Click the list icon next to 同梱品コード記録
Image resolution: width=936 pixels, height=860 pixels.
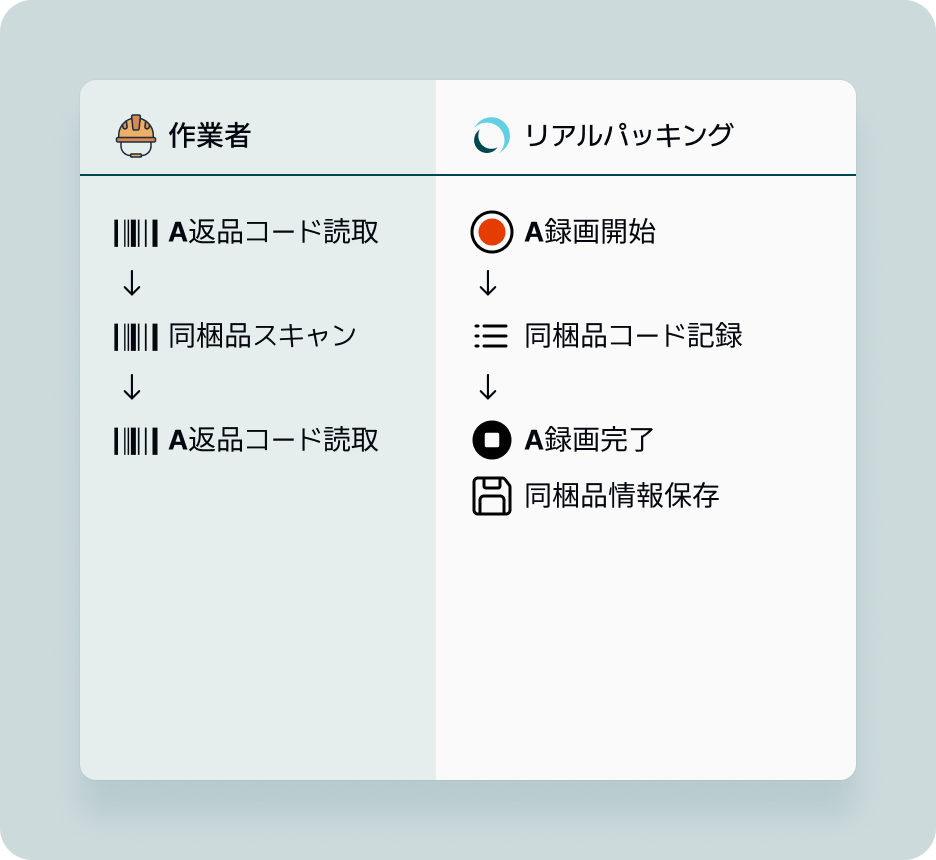[x=491, y=336]
